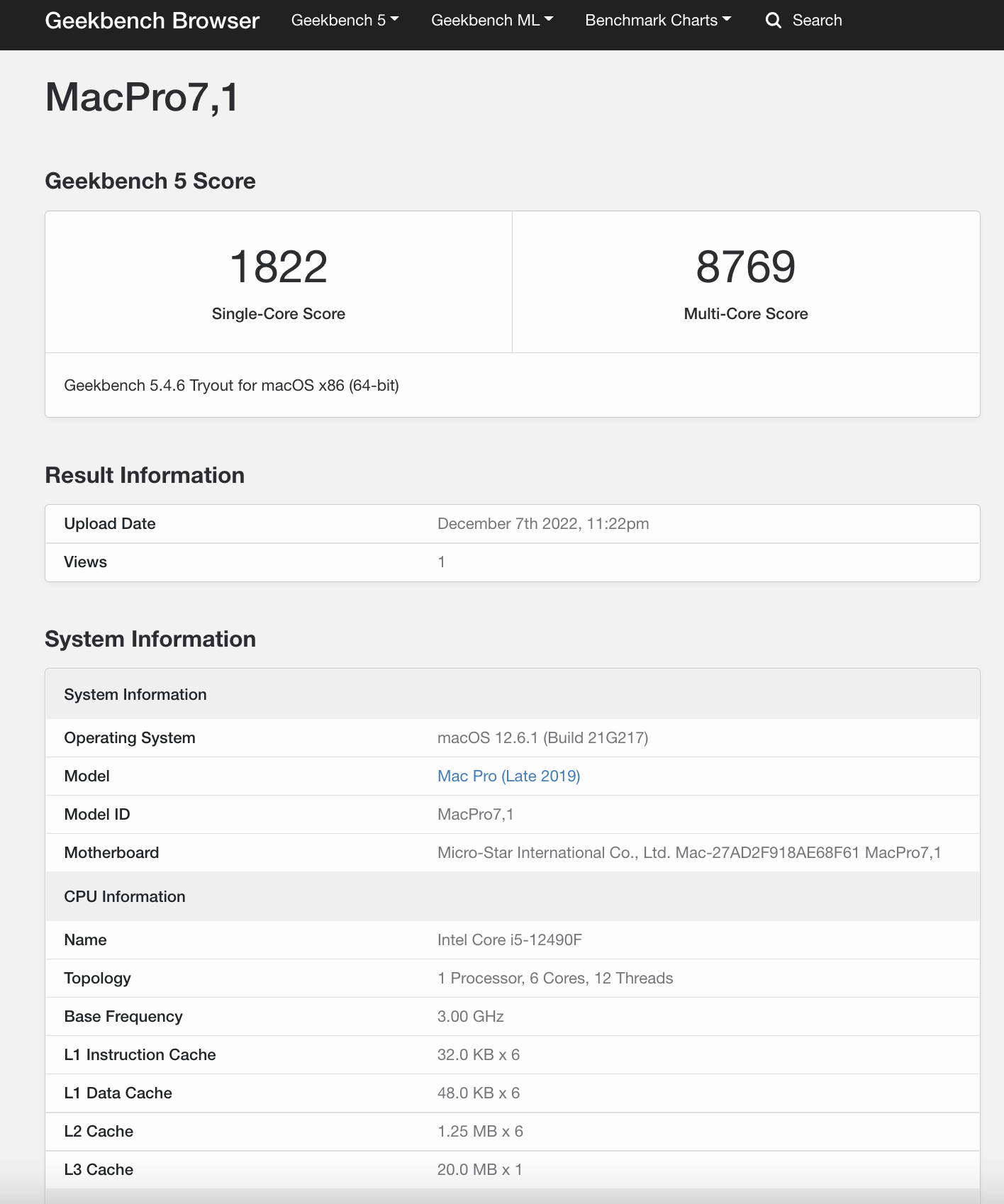Viewport: 1004px width, 1204px height.
Task: Select the Upload Date label
Action: (x=110, y=523)
